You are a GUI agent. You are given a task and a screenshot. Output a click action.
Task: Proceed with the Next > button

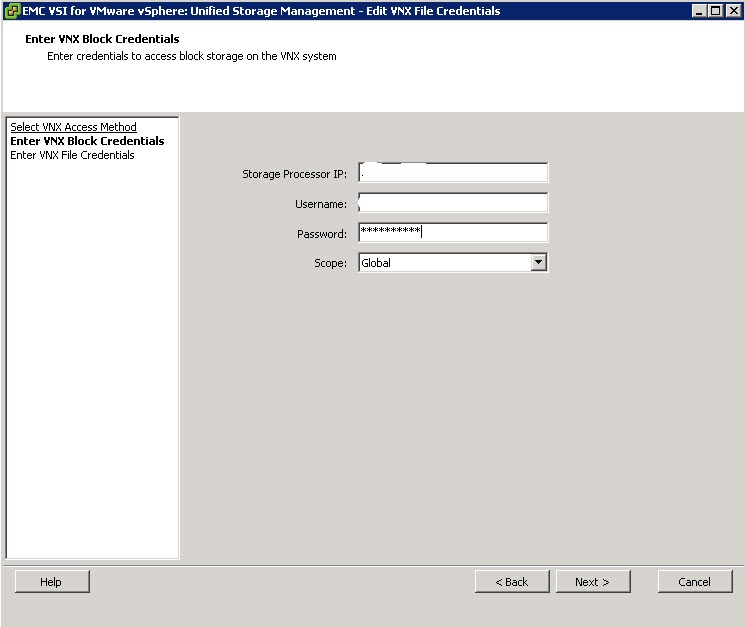click(x=592, y=582)
